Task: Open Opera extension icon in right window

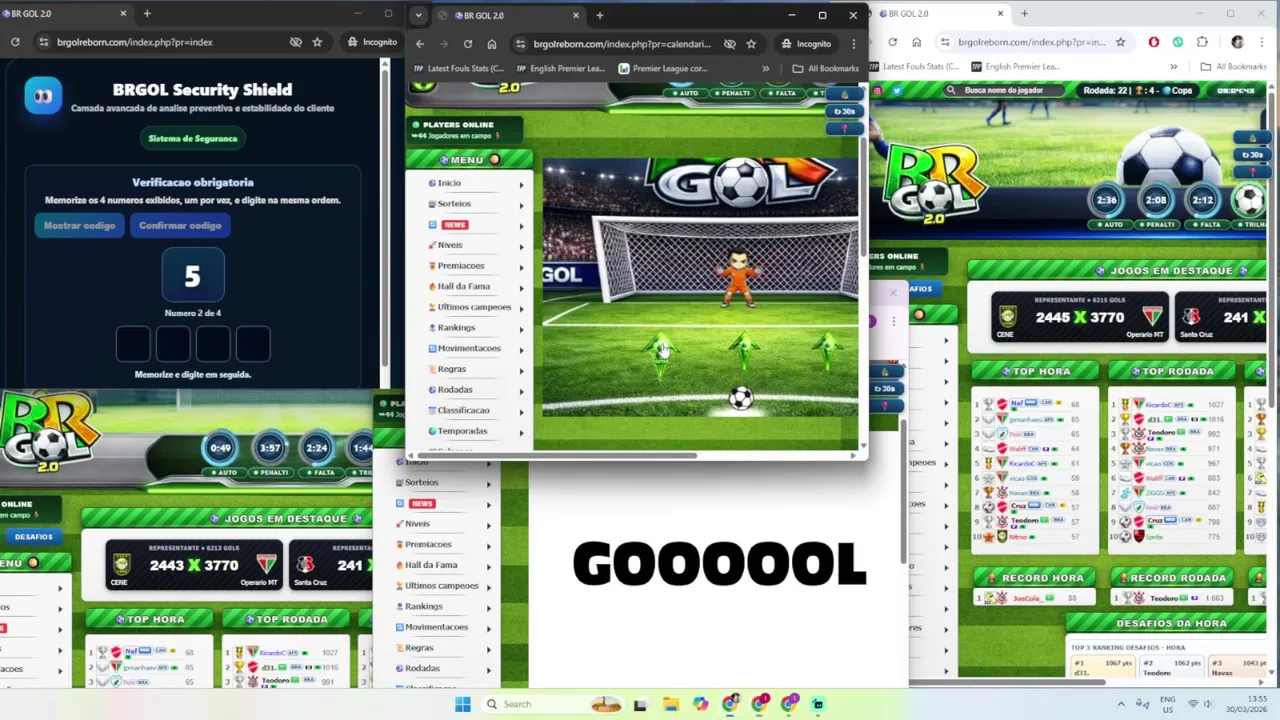Action: 1153,42
